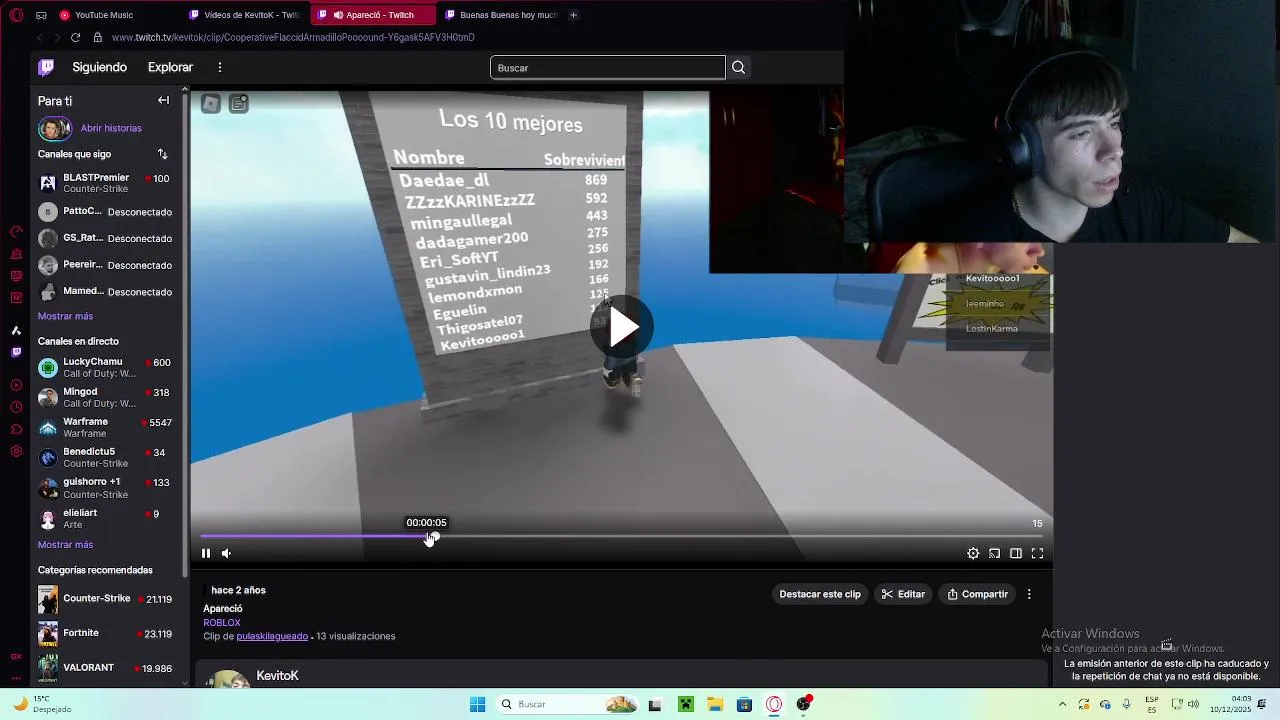Open the Warframe channel entry
The width and height of the screenshot is (1280, 720).
click(108, 427)
